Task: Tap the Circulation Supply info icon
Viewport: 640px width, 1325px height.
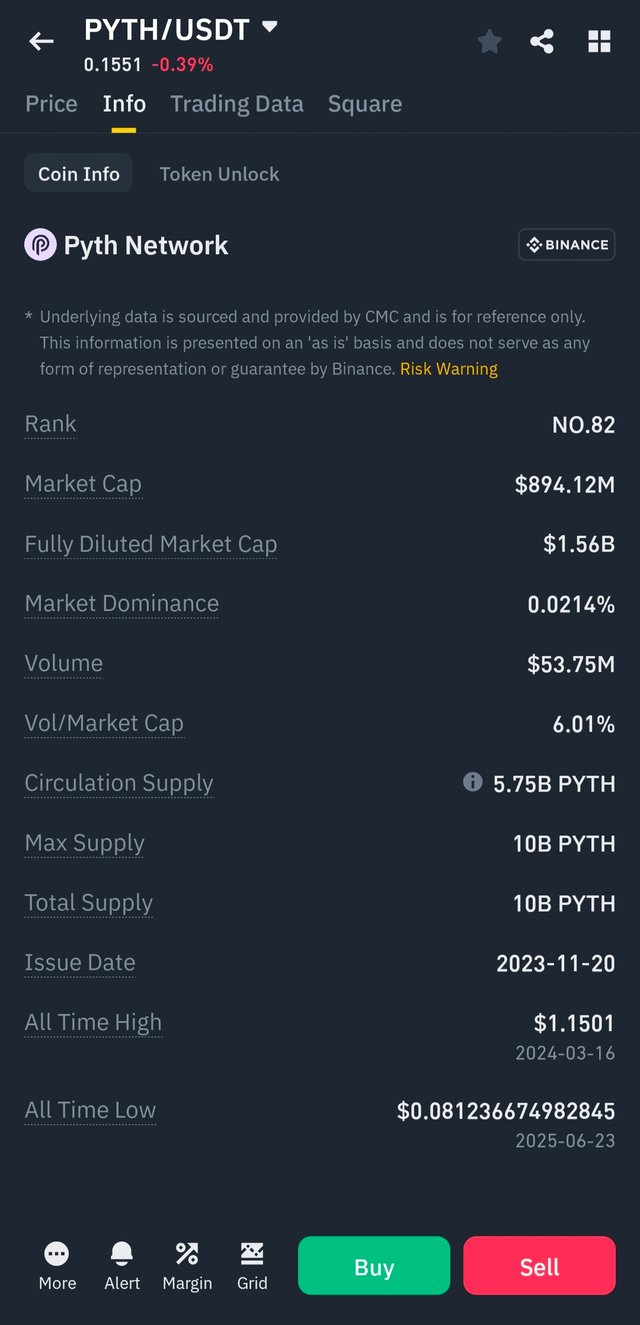Action: click(473, 782)
